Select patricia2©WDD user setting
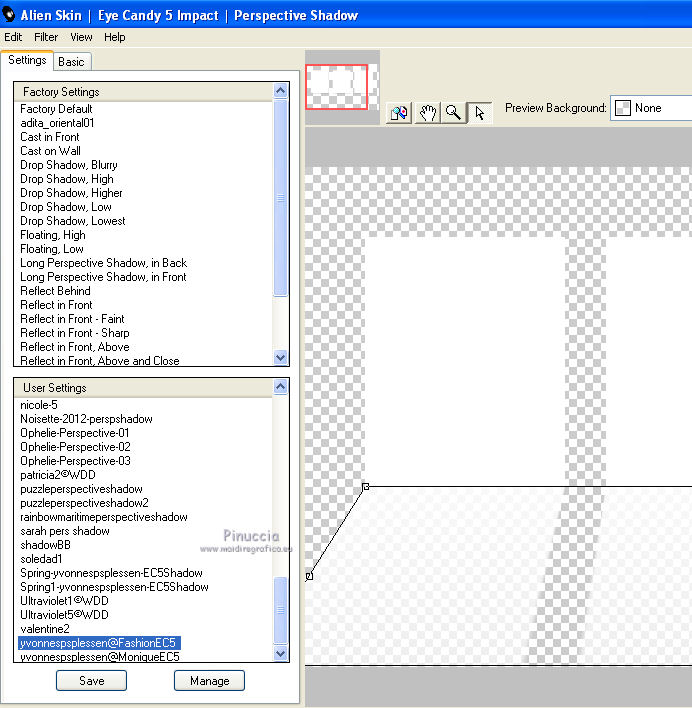This screenshot has width=692, height=708. [58, 475]
